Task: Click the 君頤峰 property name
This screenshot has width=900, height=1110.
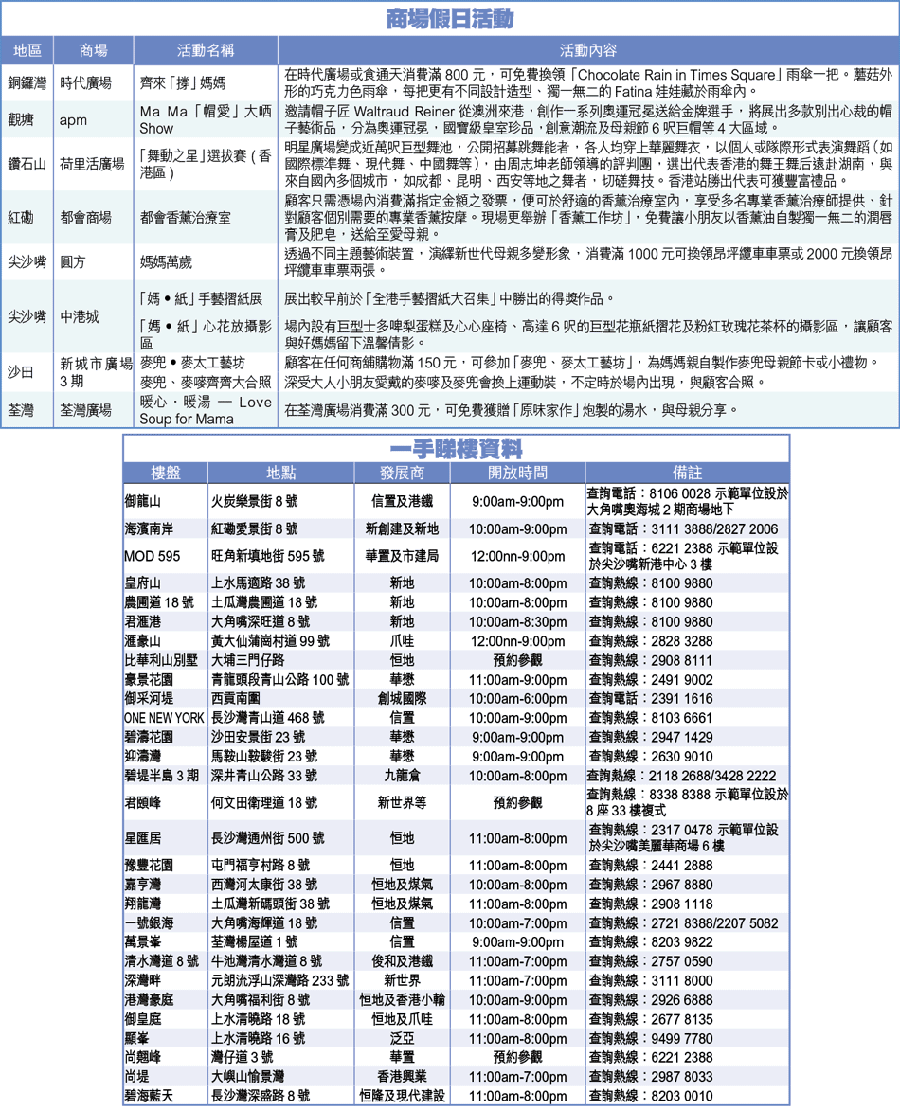Action: 142,803
